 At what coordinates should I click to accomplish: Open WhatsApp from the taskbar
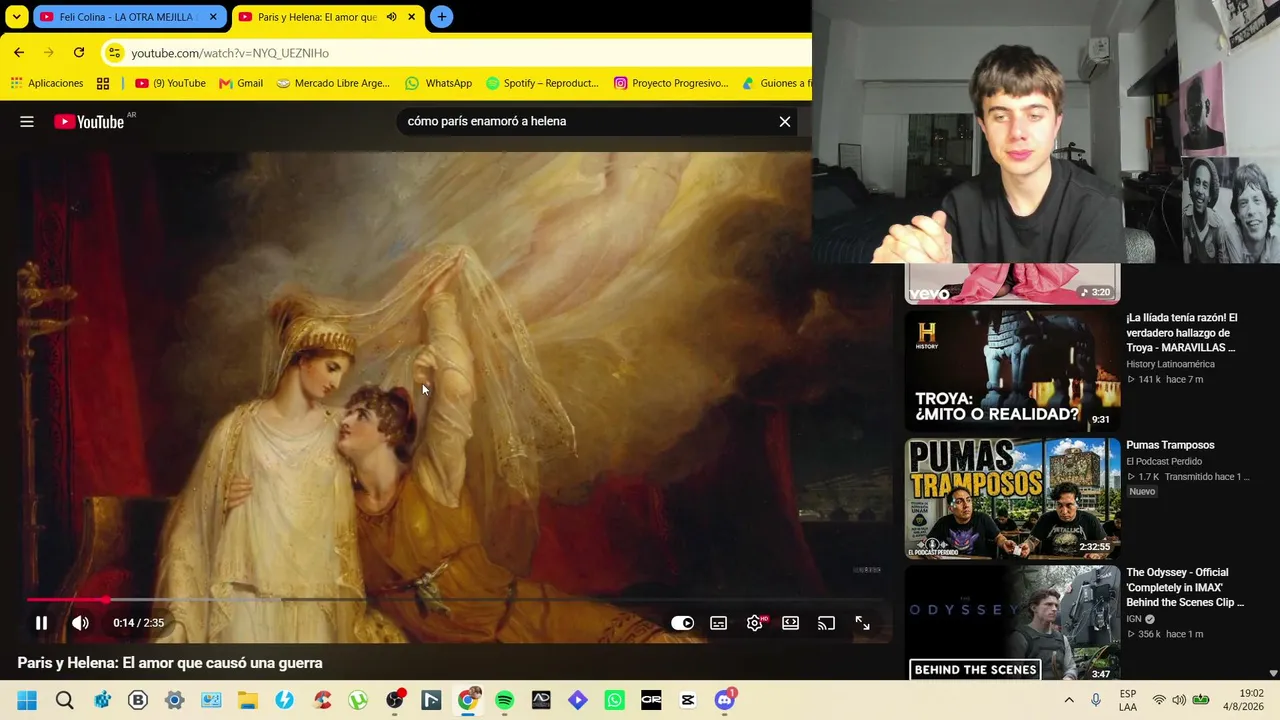click(614, 700)
